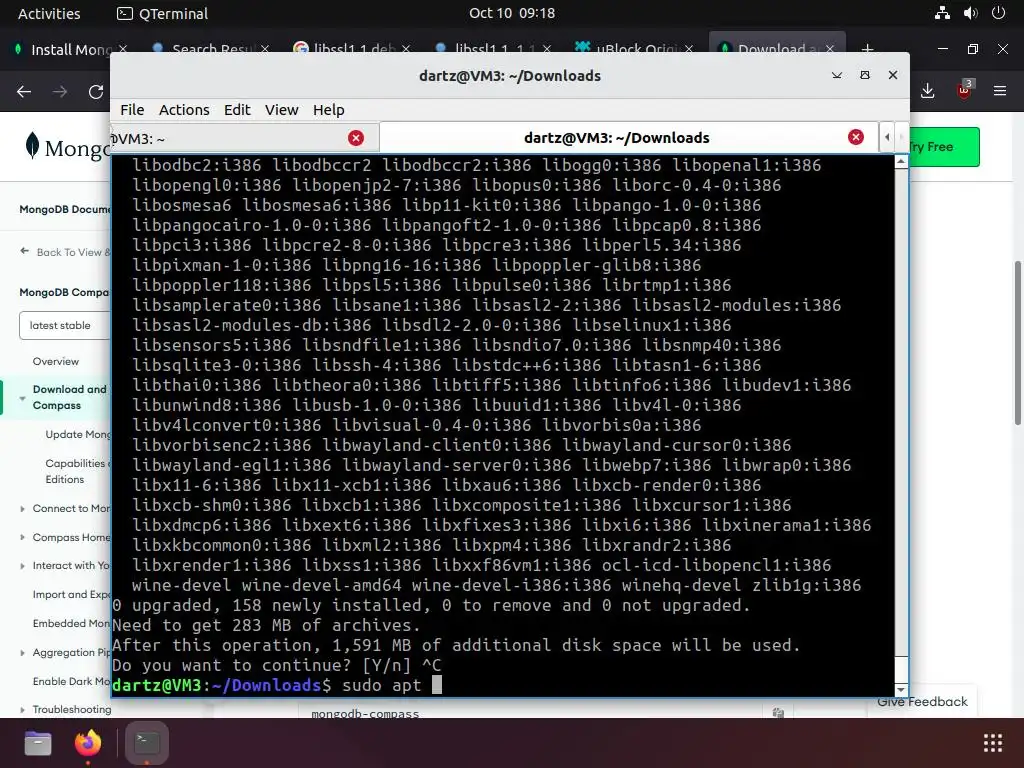This screenshot has width=1024, height=768.
Task: Close the ~/Downloads terminal tab with red X
Action: (x=856, y=137)
